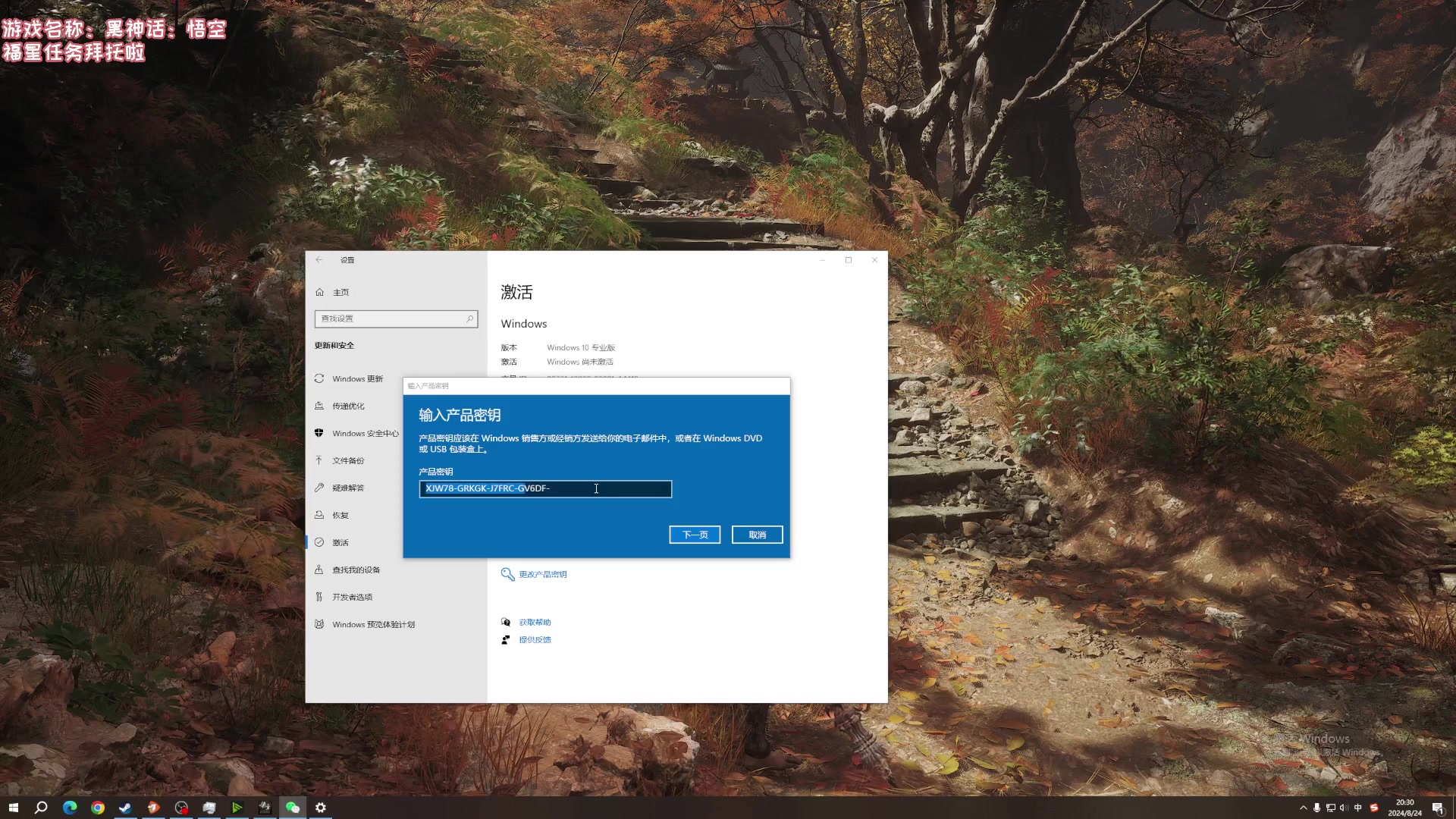
Task: Open the clock showing 20:30
Action: click(x=1404, y=808)
